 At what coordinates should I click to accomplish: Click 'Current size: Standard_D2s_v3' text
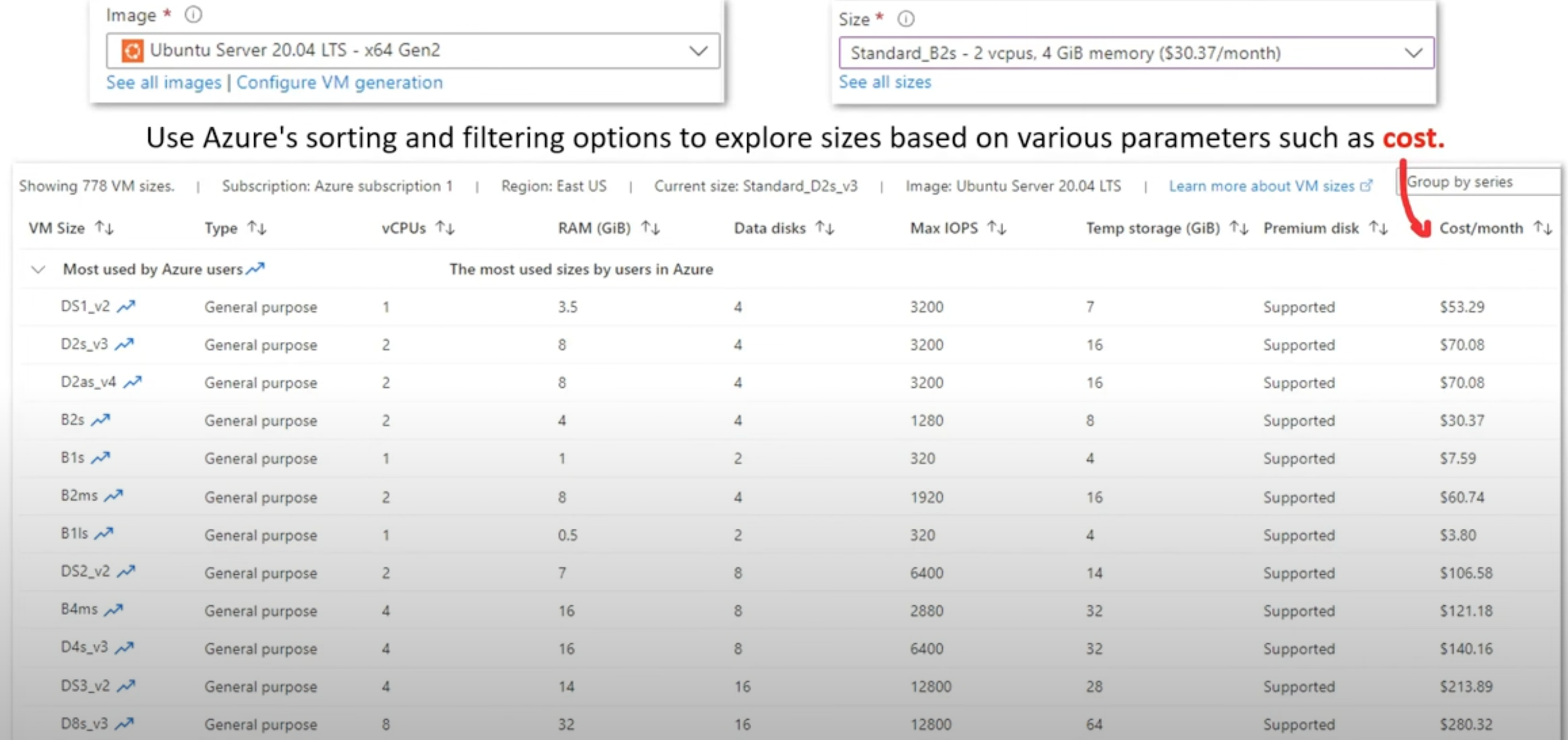(756, 186)
